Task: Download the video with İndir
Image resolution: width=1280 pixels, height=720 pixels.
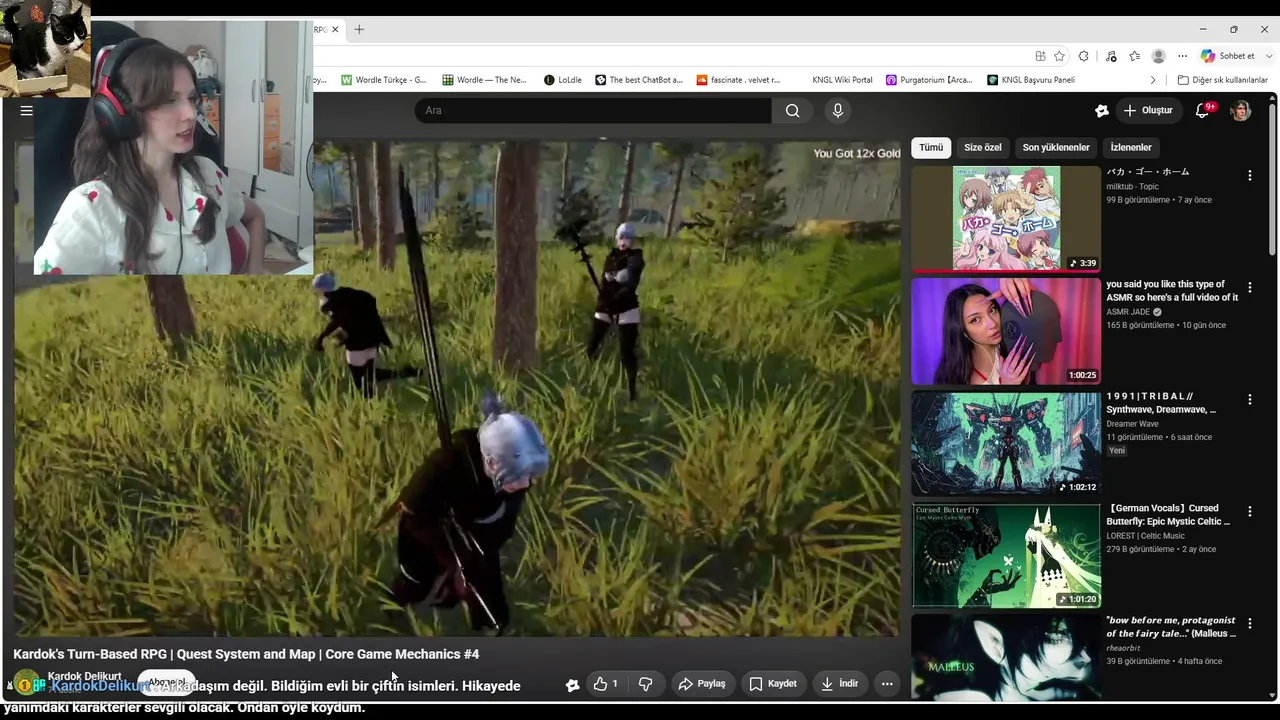Action: [x=839, y=684]
